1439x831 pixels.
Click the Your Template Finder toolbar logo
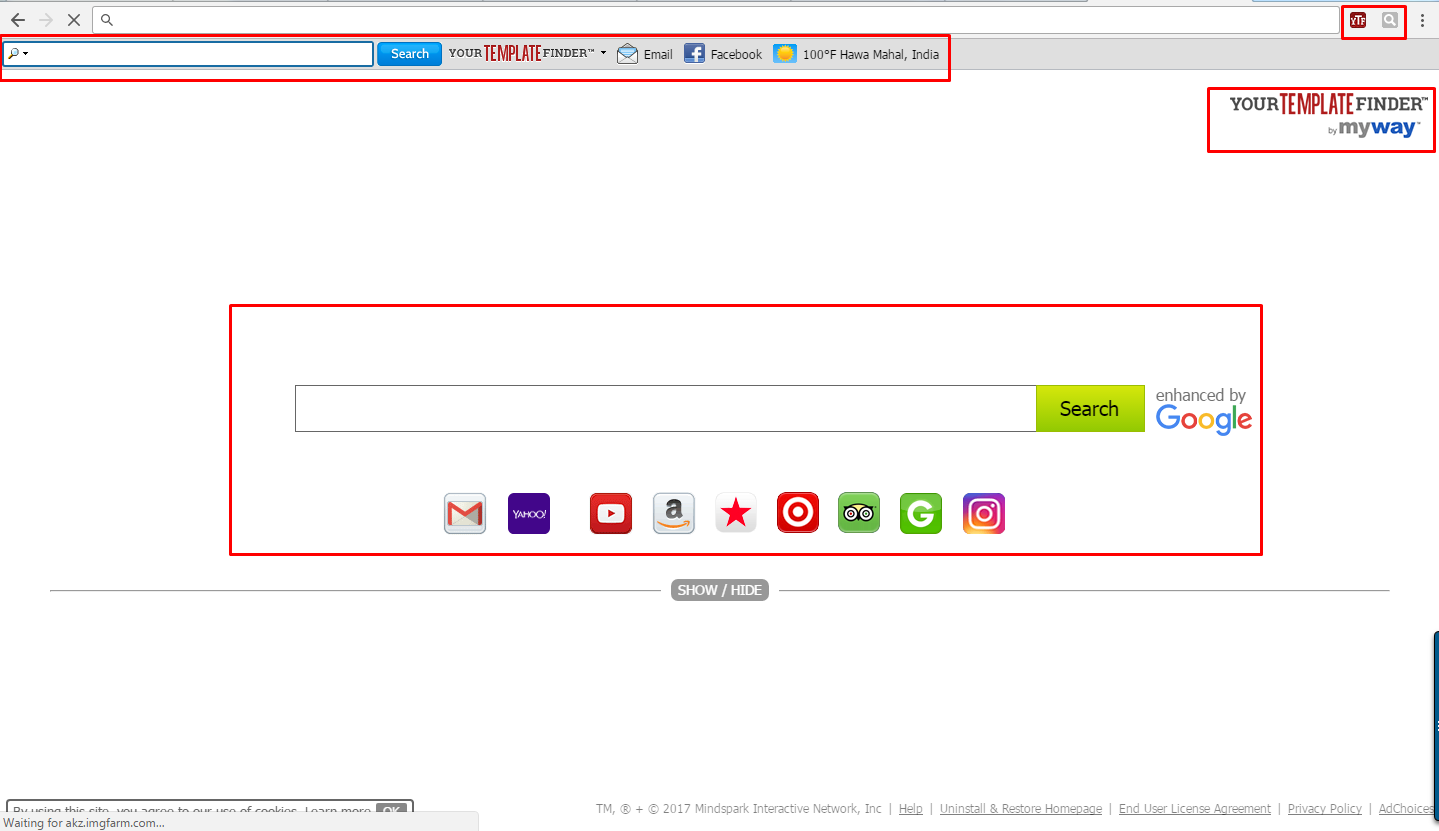point(521,54)
